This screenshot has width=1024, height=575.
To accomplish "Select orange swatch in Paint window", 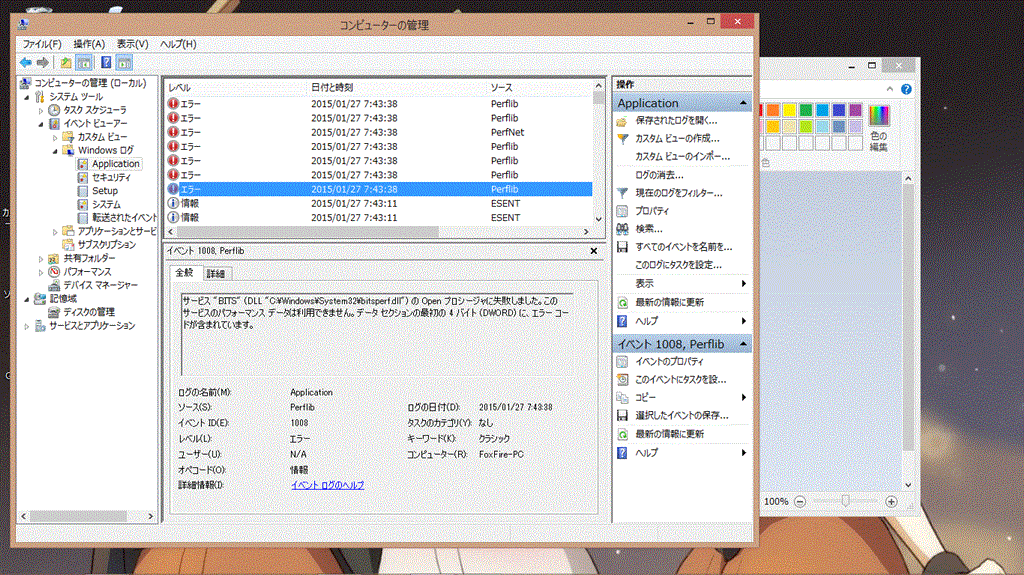I will click(x=773, y=110).
